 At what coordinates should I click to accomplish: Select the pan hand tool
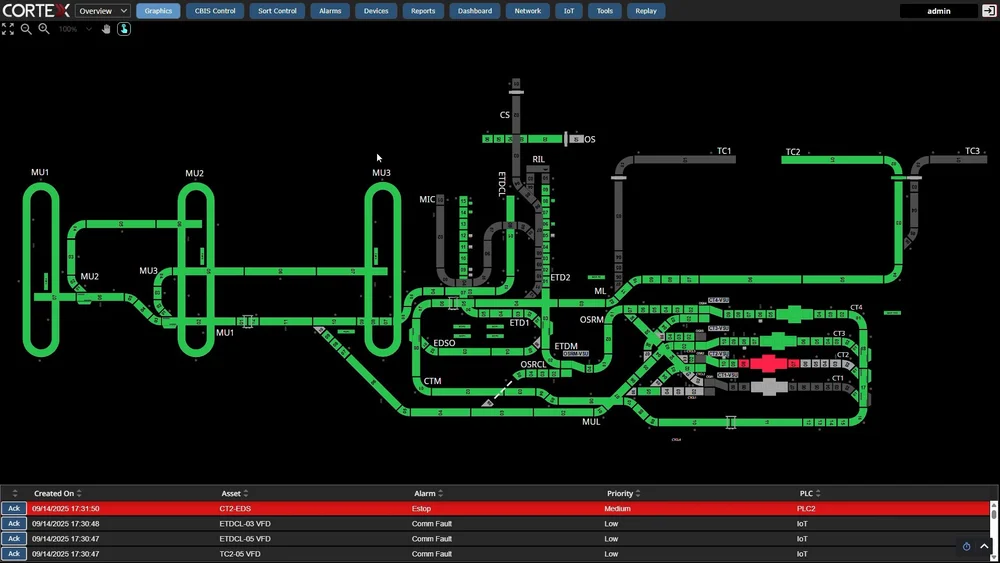pyautogui.click(x=106, y=29)
